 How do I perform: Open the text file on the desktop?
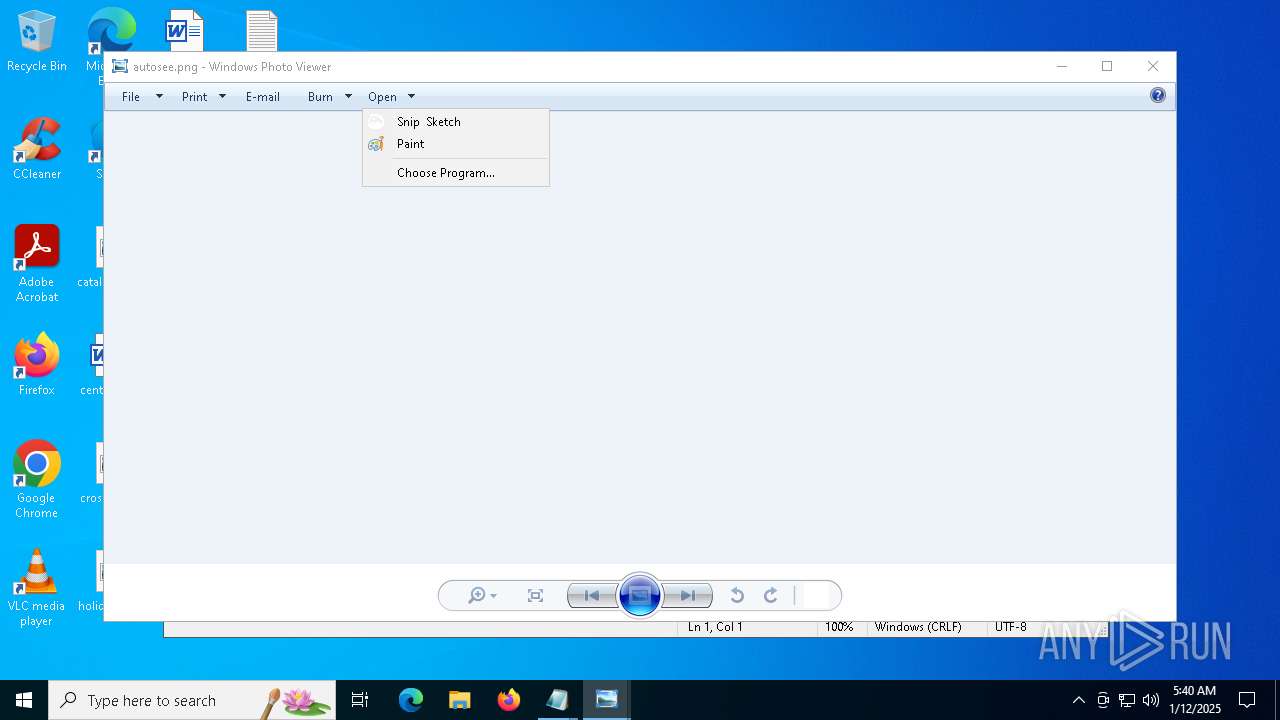tap(262, 30)
